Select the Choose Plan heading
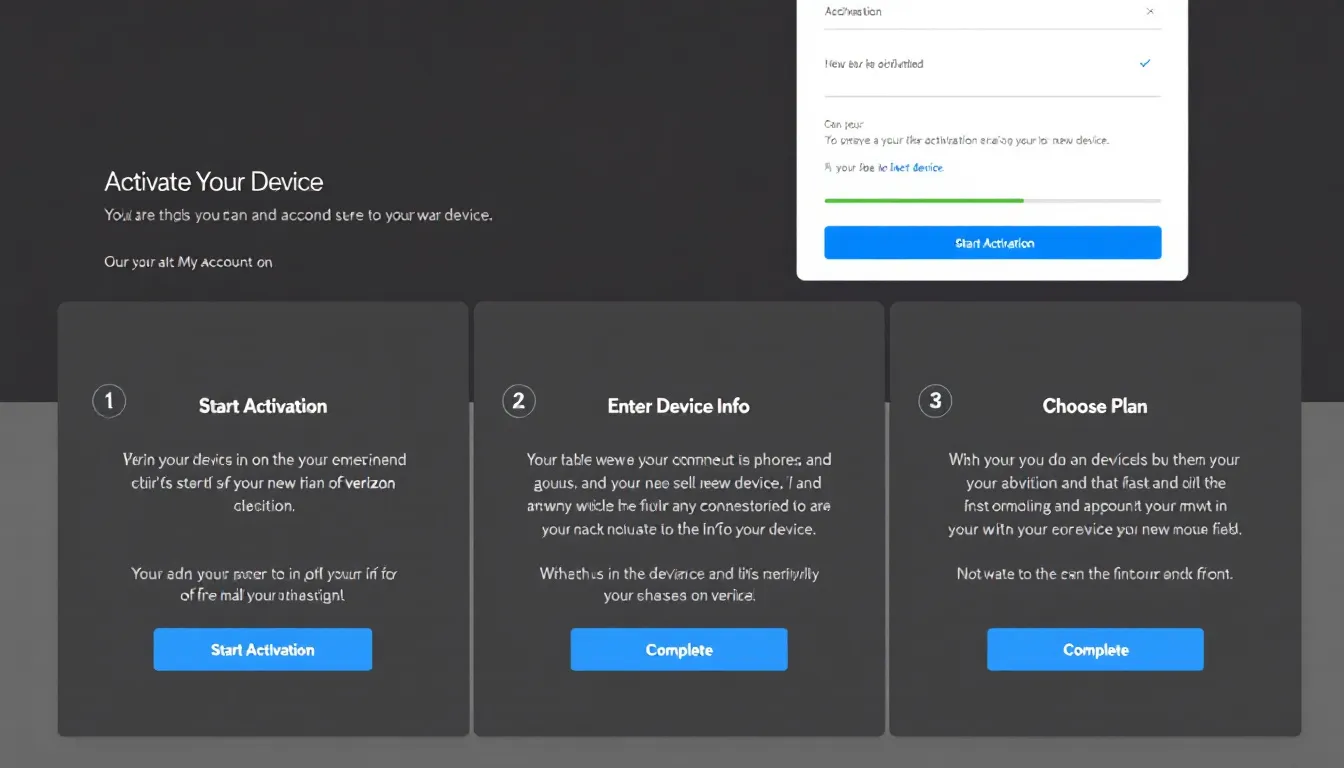Screen dimensions: 1344x768 coord(1095,406)
